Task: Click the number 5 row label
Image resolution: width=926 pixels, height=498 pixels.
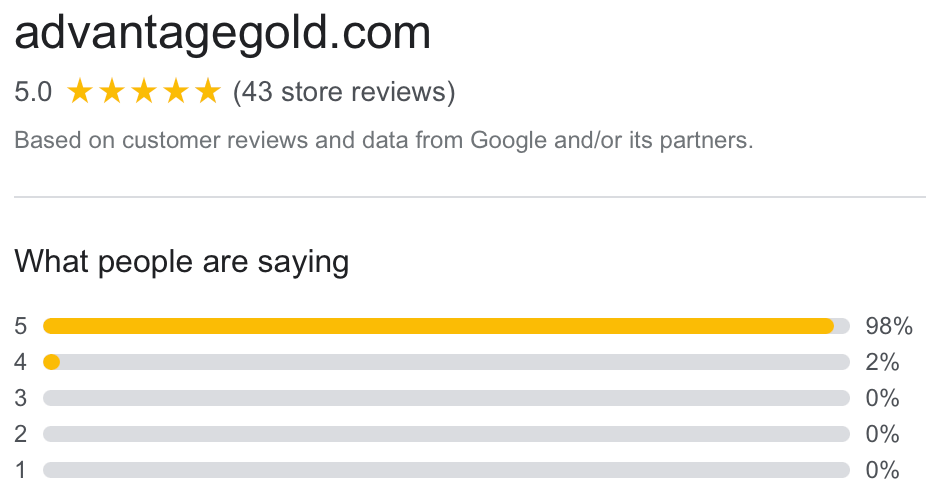Action: 21,326
